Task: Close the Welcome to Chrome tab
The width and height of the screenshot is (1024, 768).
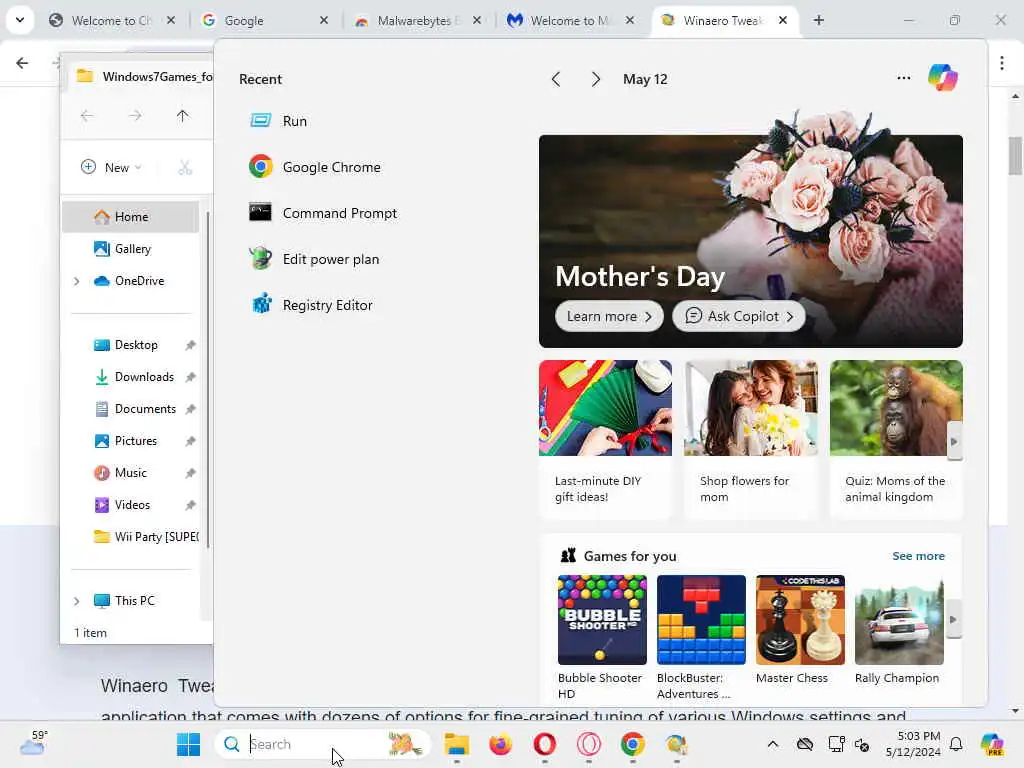Action: pyautogui.click(x=170, y=20)
